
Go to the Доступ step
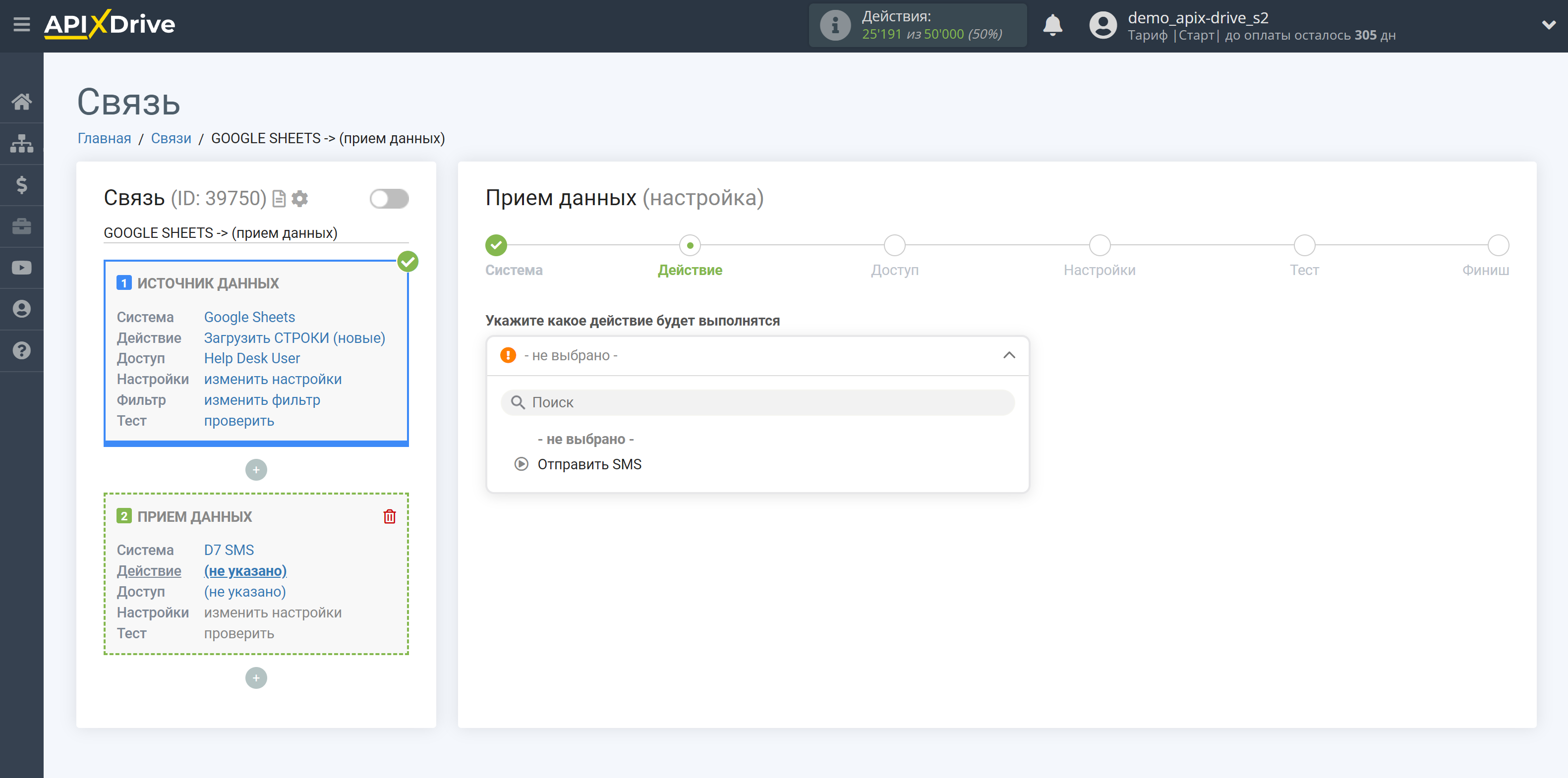click(x=894, y=270)
